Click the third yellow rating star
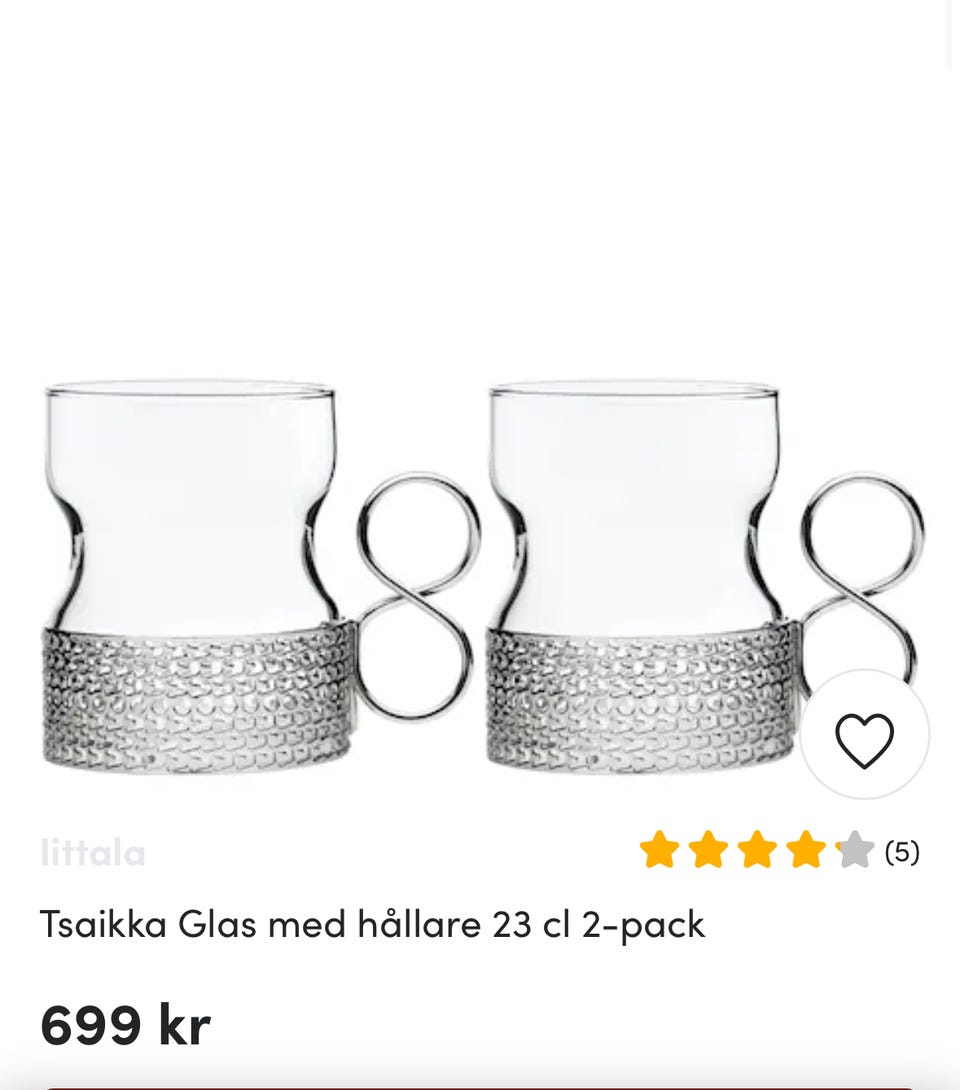The image size is (960, 1090). [756, 850]
